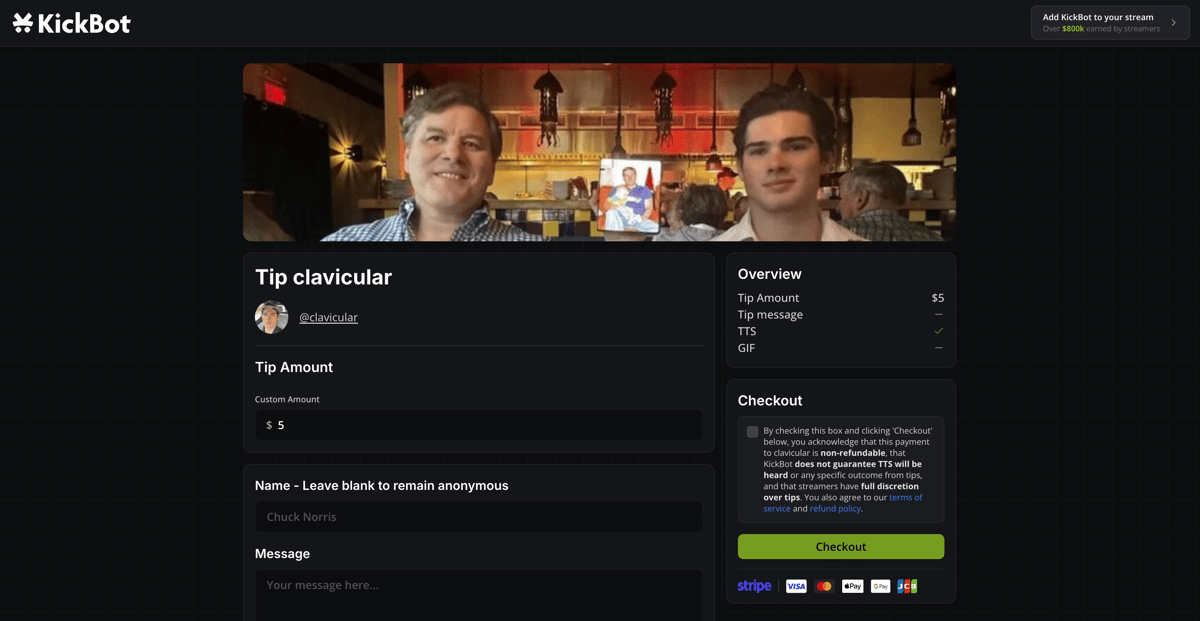Click the terms of service link
Image resolution: width=1200 pixels, height=621 pixels.
point(906,497)
